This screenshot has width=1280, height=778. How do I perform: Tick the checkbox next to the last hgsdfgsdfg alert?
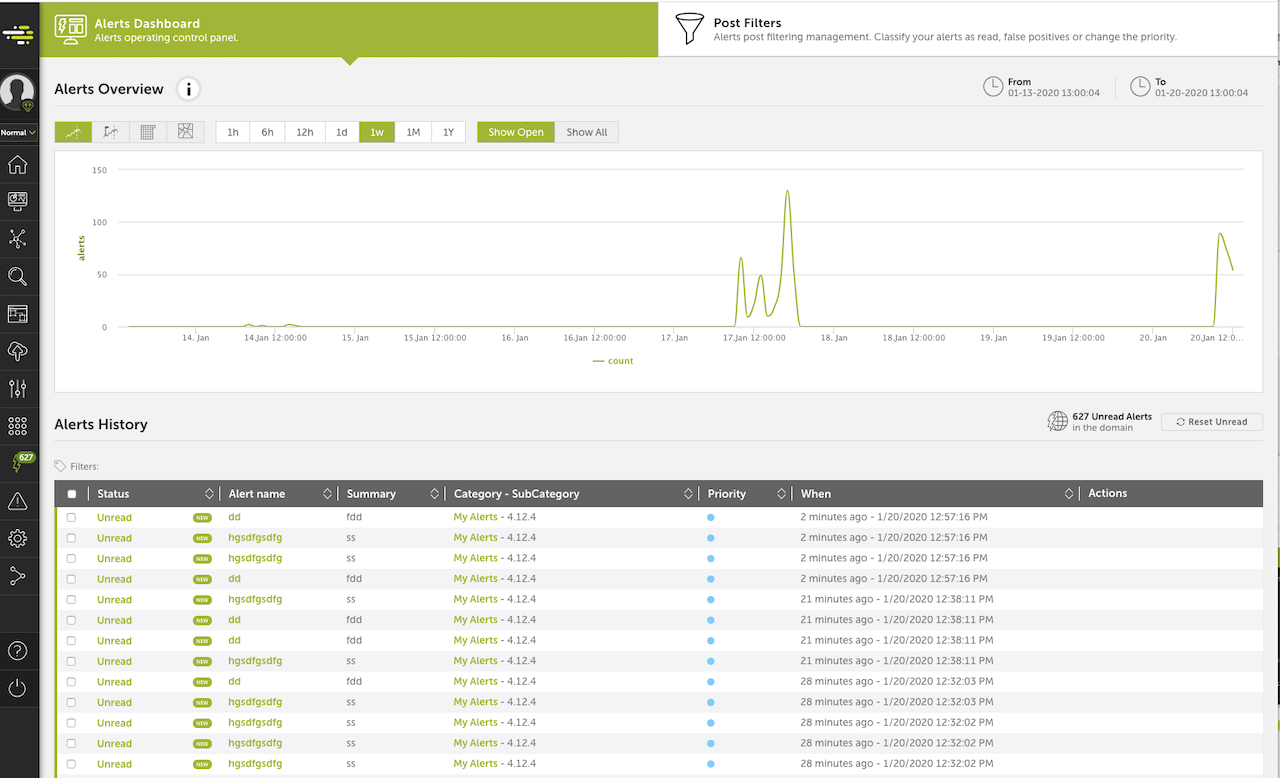click(x=71, y=763)
